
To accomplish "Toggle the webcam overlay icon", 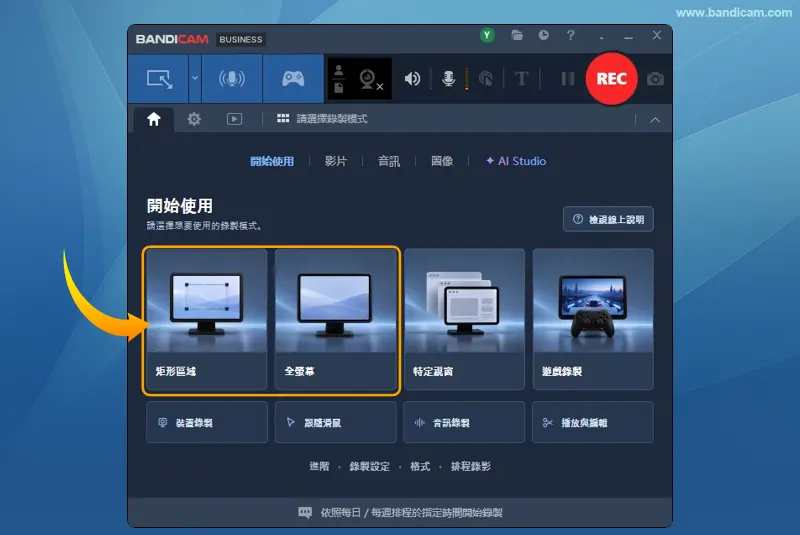I will (370, 80).
